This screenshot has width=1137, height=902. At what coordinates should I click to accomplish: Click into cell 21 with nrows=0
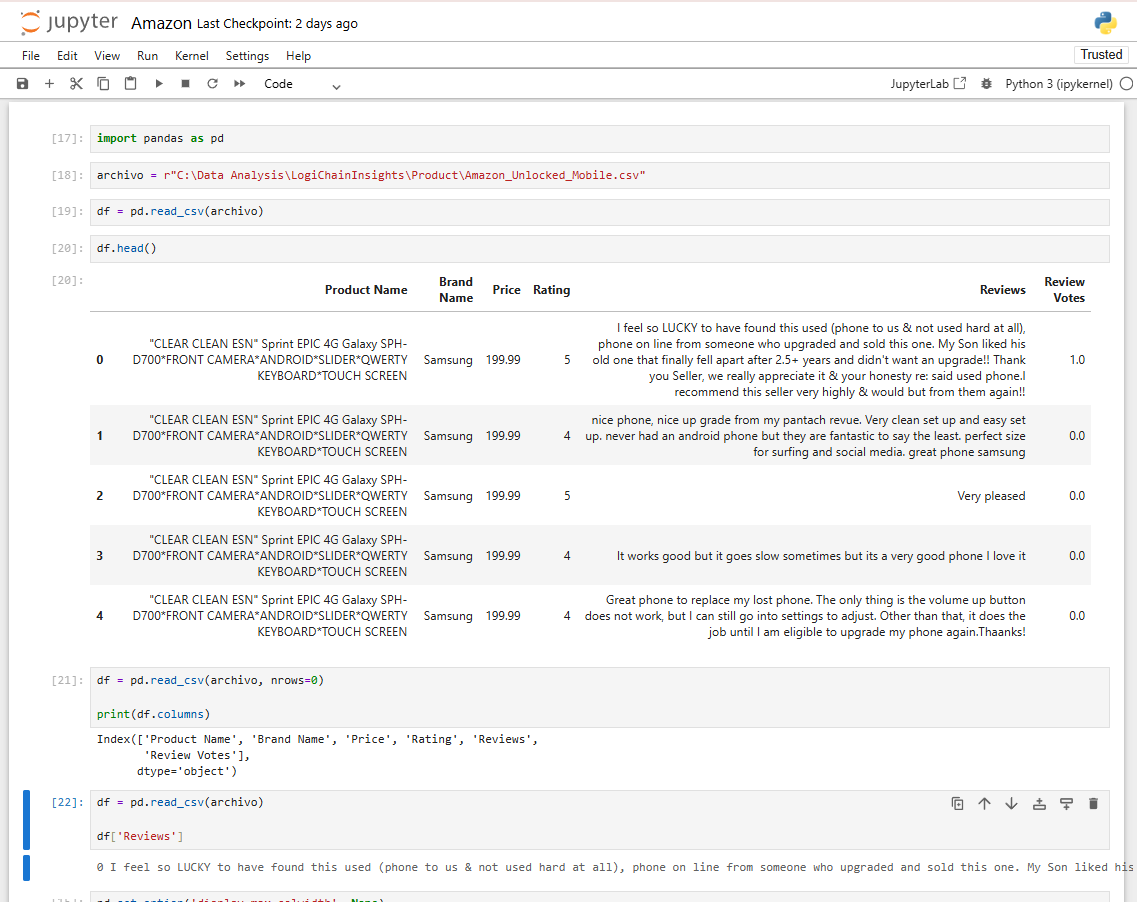coord(600,697)
